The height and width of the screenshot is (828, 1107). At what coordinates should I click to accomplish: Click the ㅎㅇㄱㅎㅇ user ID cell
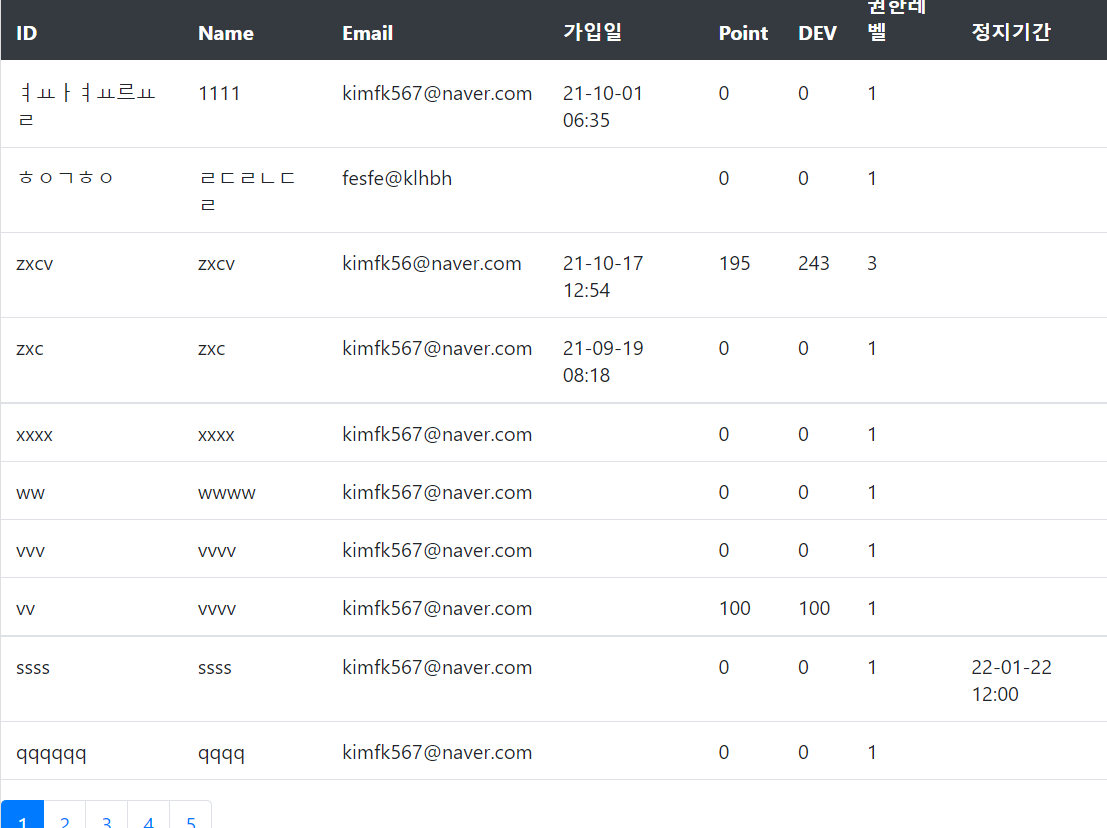click(x=65, y=178)
